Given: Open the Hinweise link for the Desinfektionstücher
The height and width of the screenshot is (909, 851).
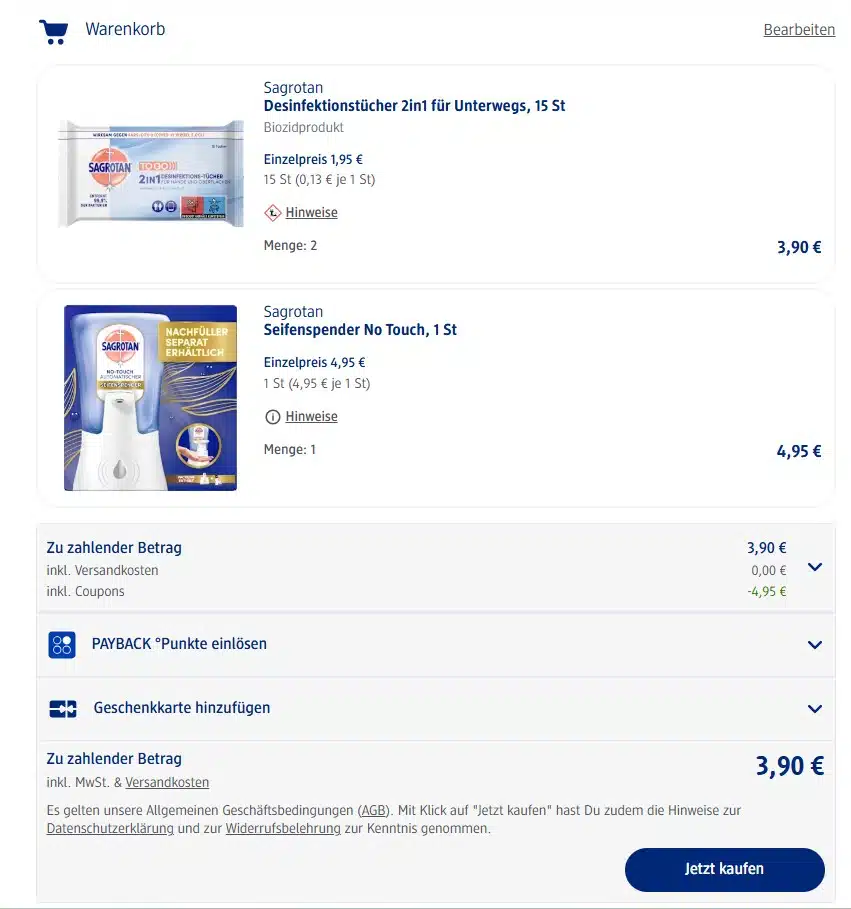Looking at the screenshot, I should click(311, 212).
